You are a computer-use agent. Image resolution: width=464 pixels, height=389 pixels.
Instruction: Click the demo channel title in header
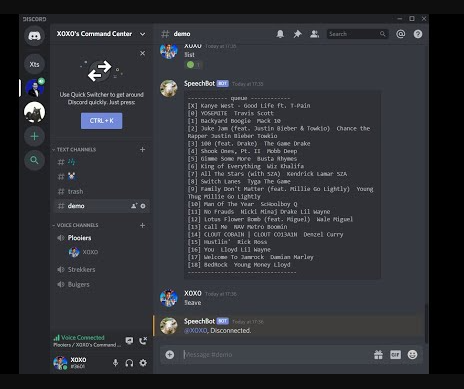coord(182,34)
